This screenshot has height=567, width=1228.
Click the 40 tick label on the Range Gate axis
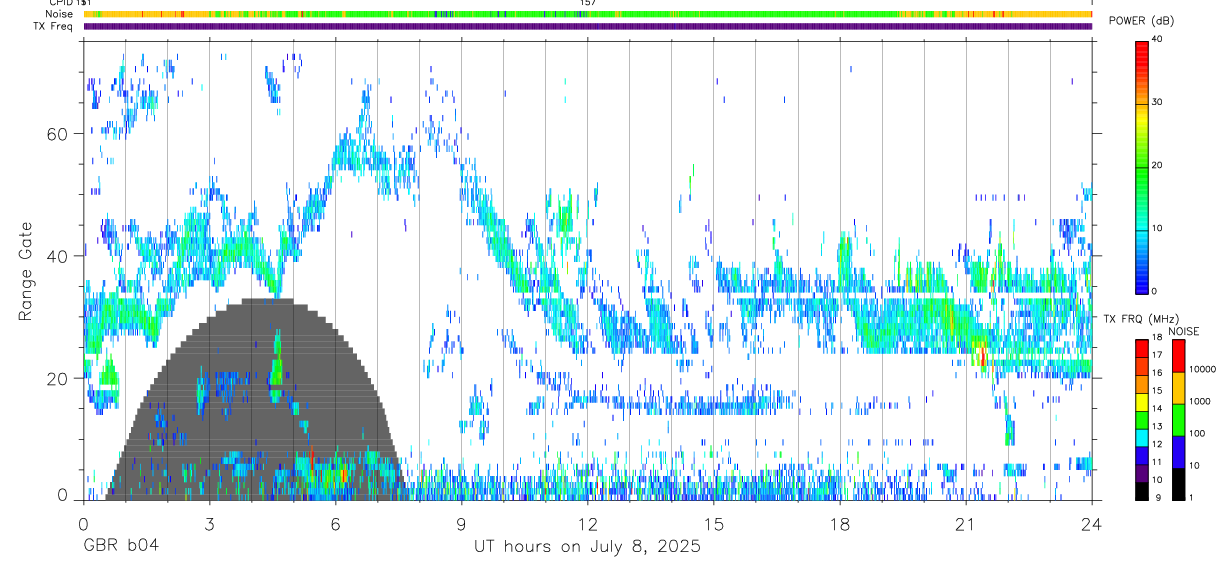[57, 256]
